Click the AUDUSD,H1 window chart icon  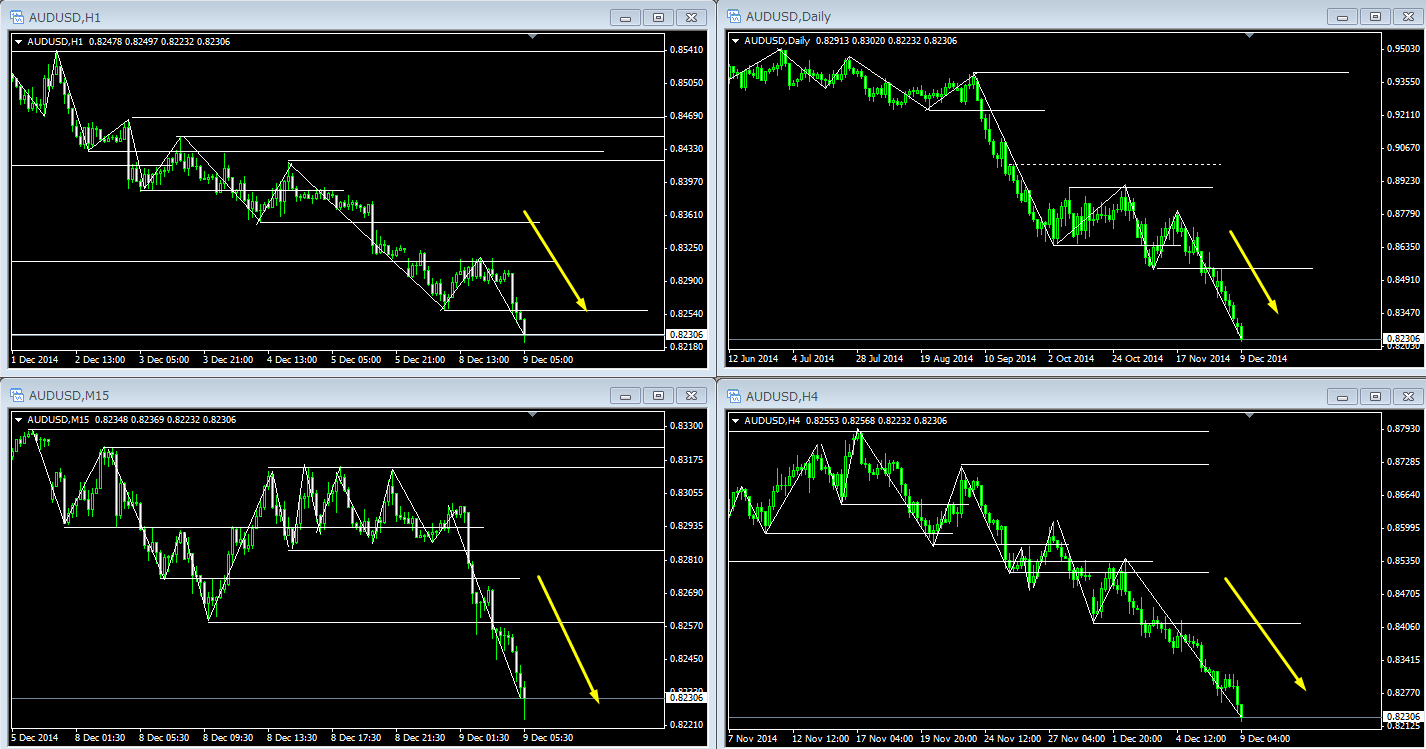pos(15,17)
